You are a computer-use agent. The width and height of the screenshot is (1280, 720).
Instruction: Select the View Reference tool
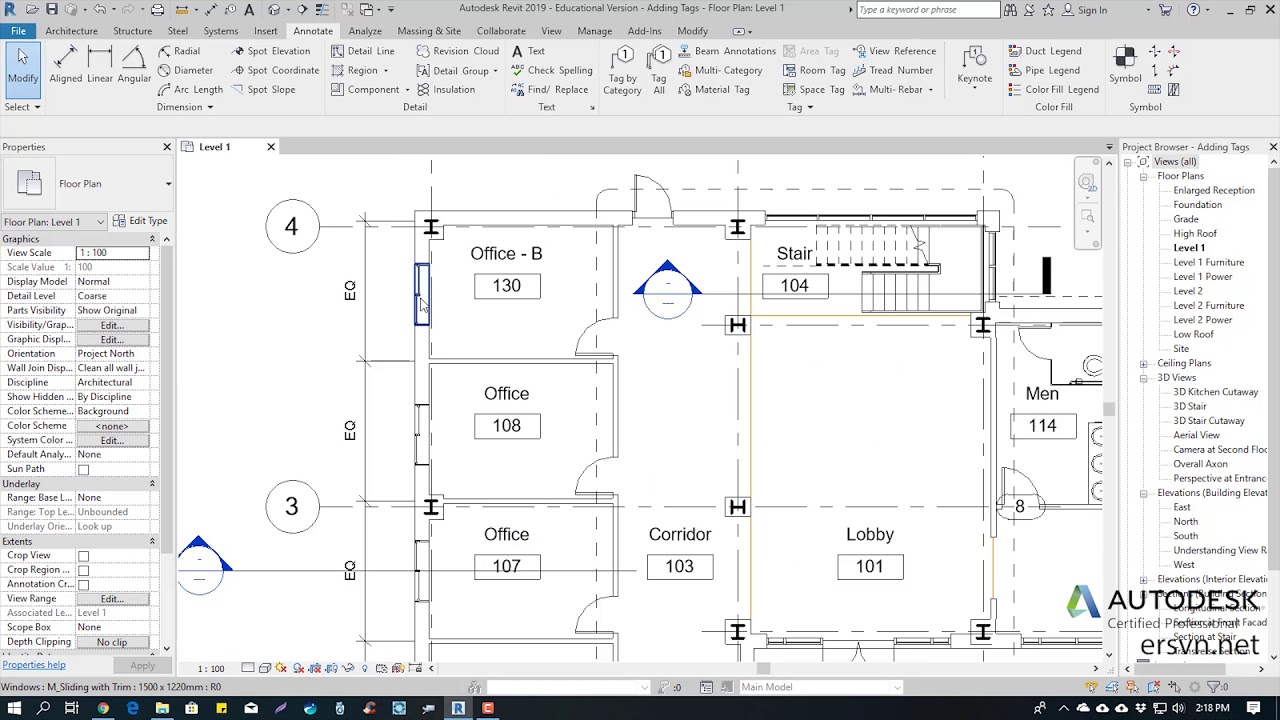click(894, 51)
